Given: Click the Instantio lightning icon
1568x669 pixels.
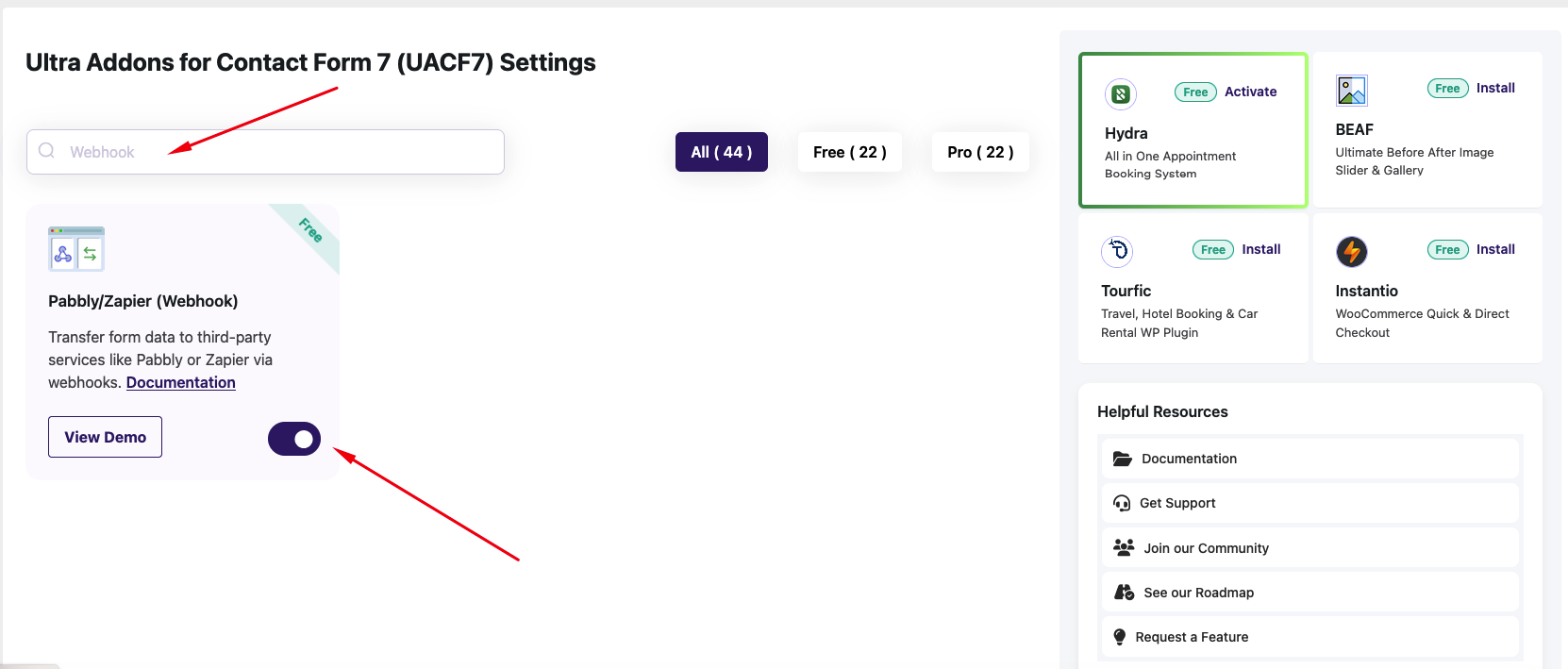Looking at the screenshot, I should (x=1352, y=251).
